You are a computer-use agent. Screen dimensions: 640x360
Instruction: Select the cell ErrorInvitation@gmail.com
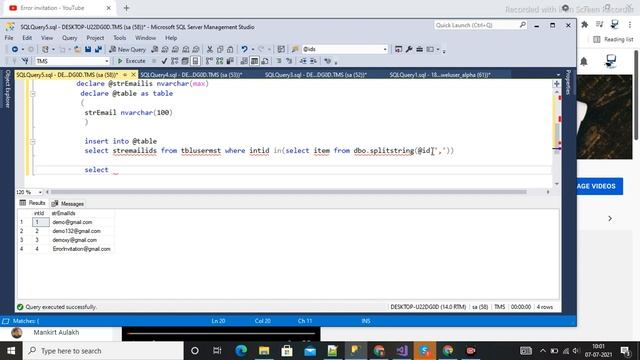click(81, 249)
